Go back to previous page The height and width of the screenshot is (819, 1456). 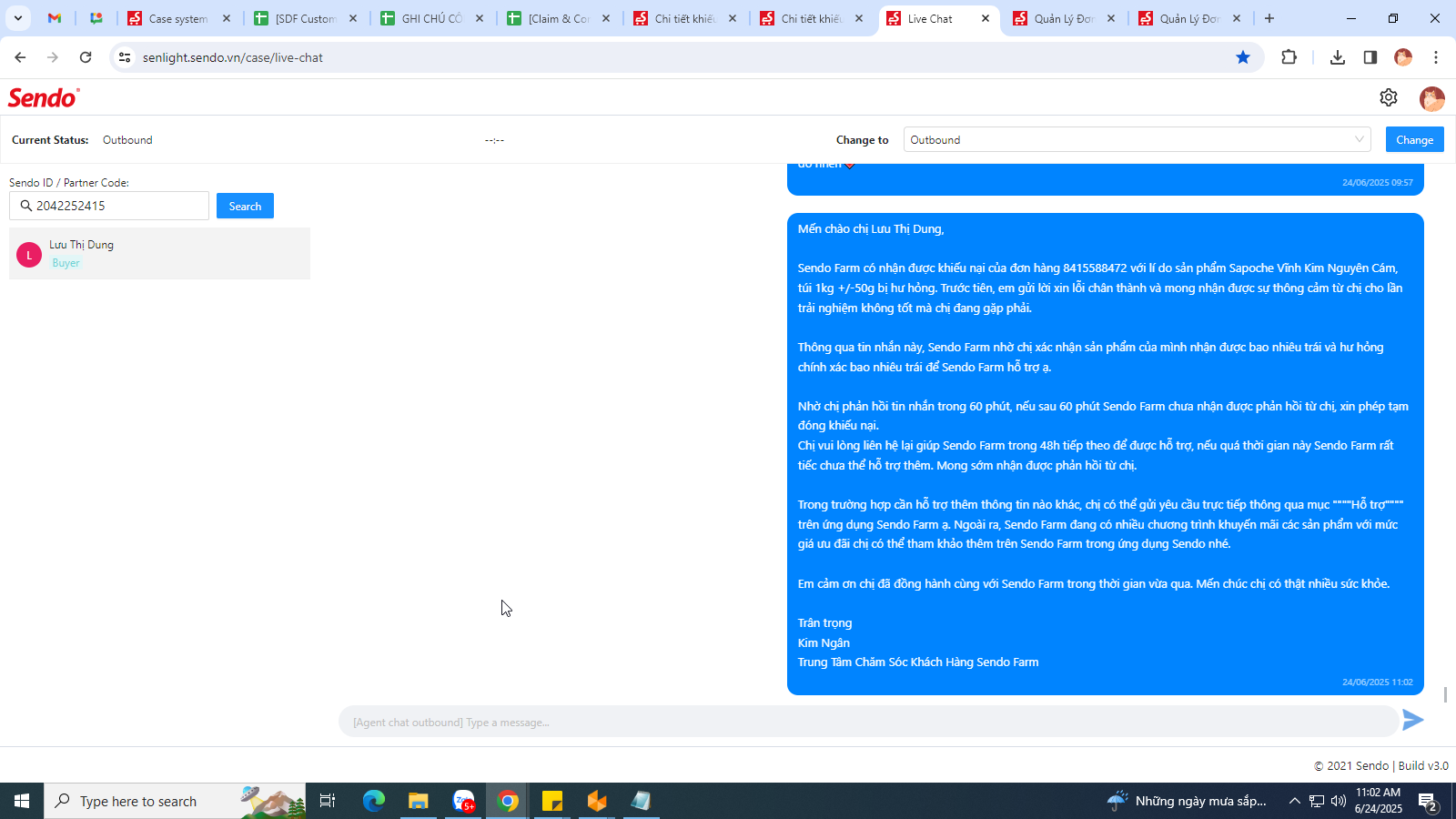(x=20, y=57)
